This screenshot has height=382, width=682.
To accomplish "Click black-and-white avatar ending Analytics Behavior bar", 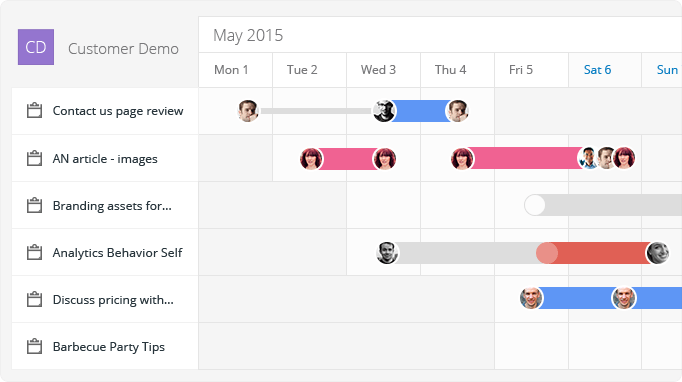I will point(657,253).
